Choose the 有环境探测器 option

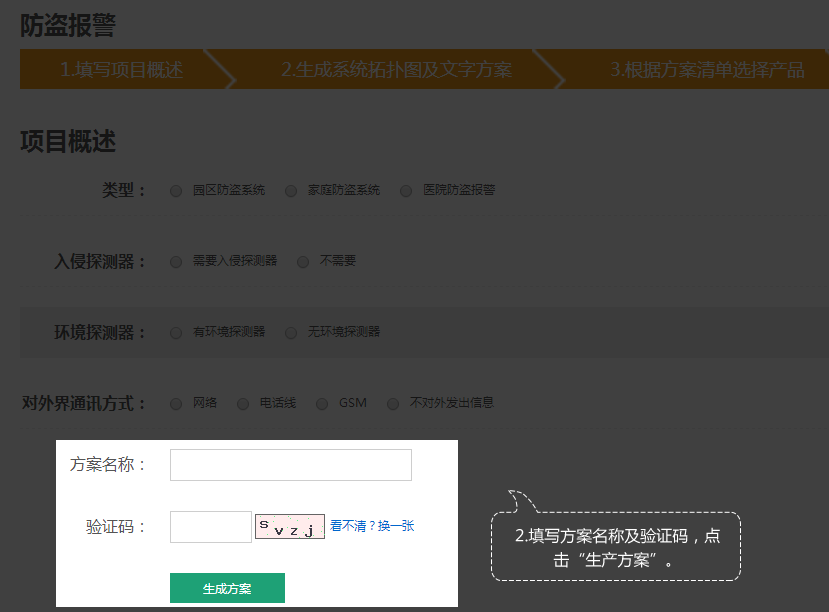point(176,333)
